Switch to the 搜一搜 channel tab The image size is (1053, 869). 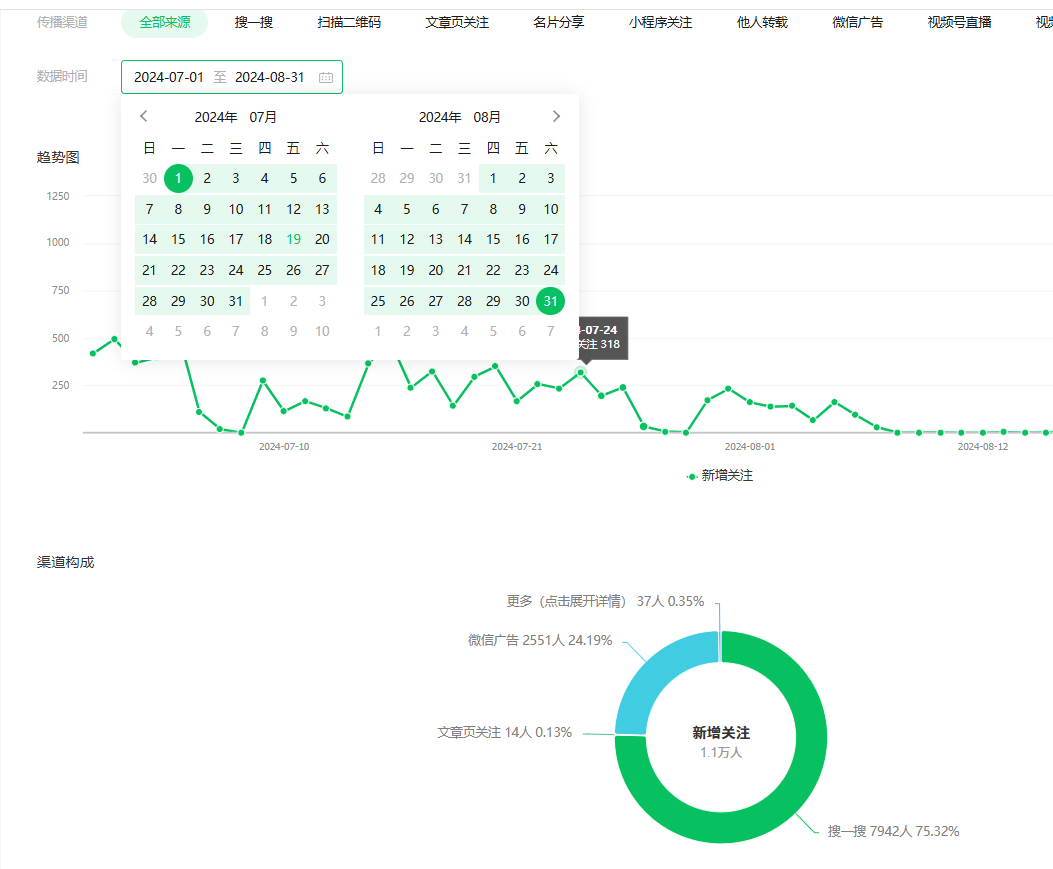(254, 22)
